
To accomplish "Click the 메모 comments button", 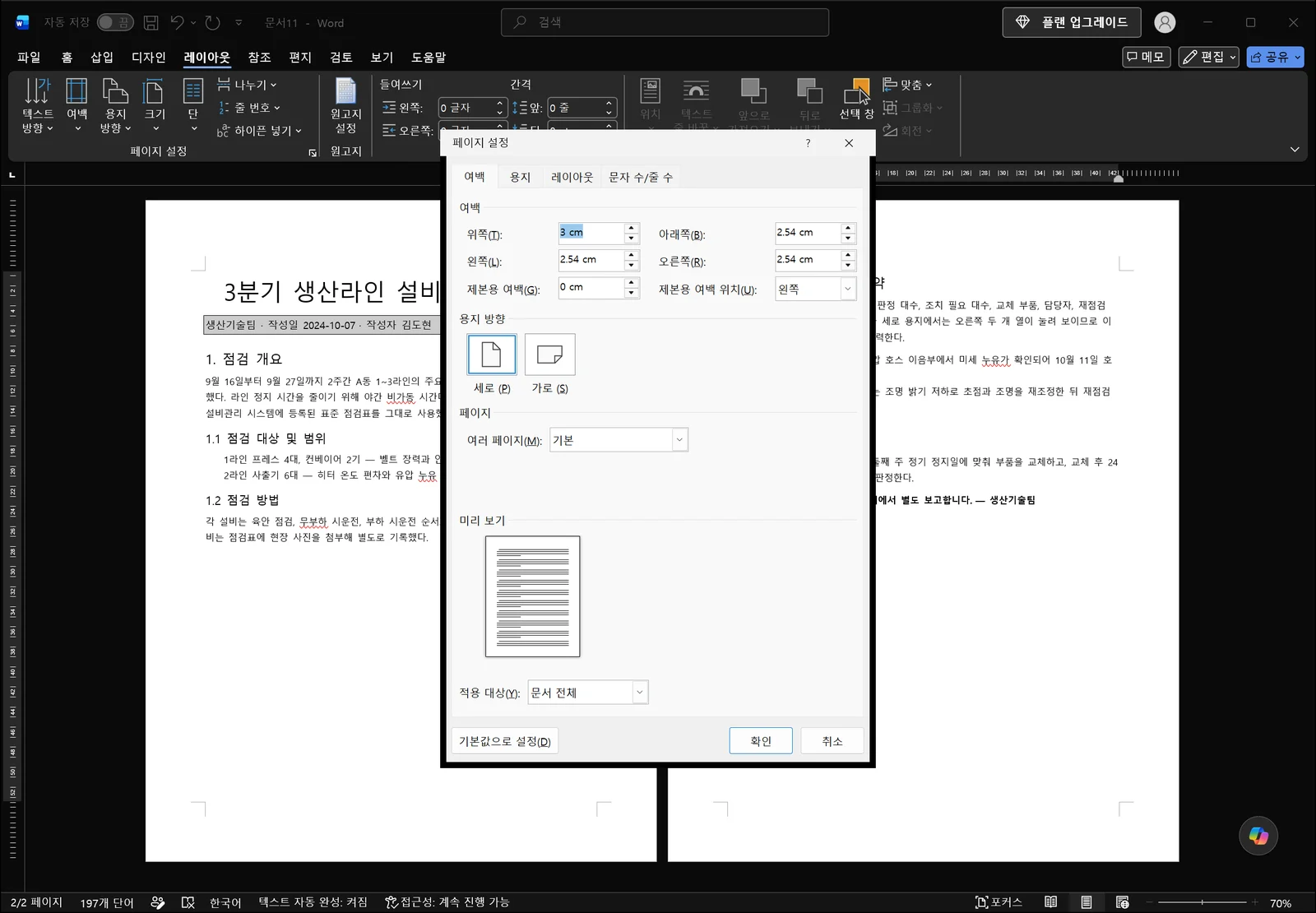I will point(1146,57).
